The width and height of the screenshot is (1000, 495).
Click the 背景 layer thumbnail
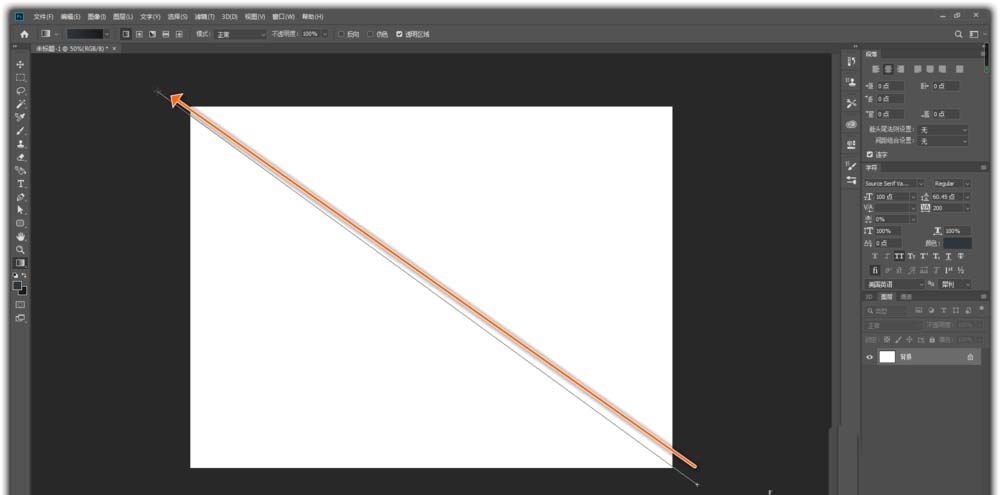(887, 357)
